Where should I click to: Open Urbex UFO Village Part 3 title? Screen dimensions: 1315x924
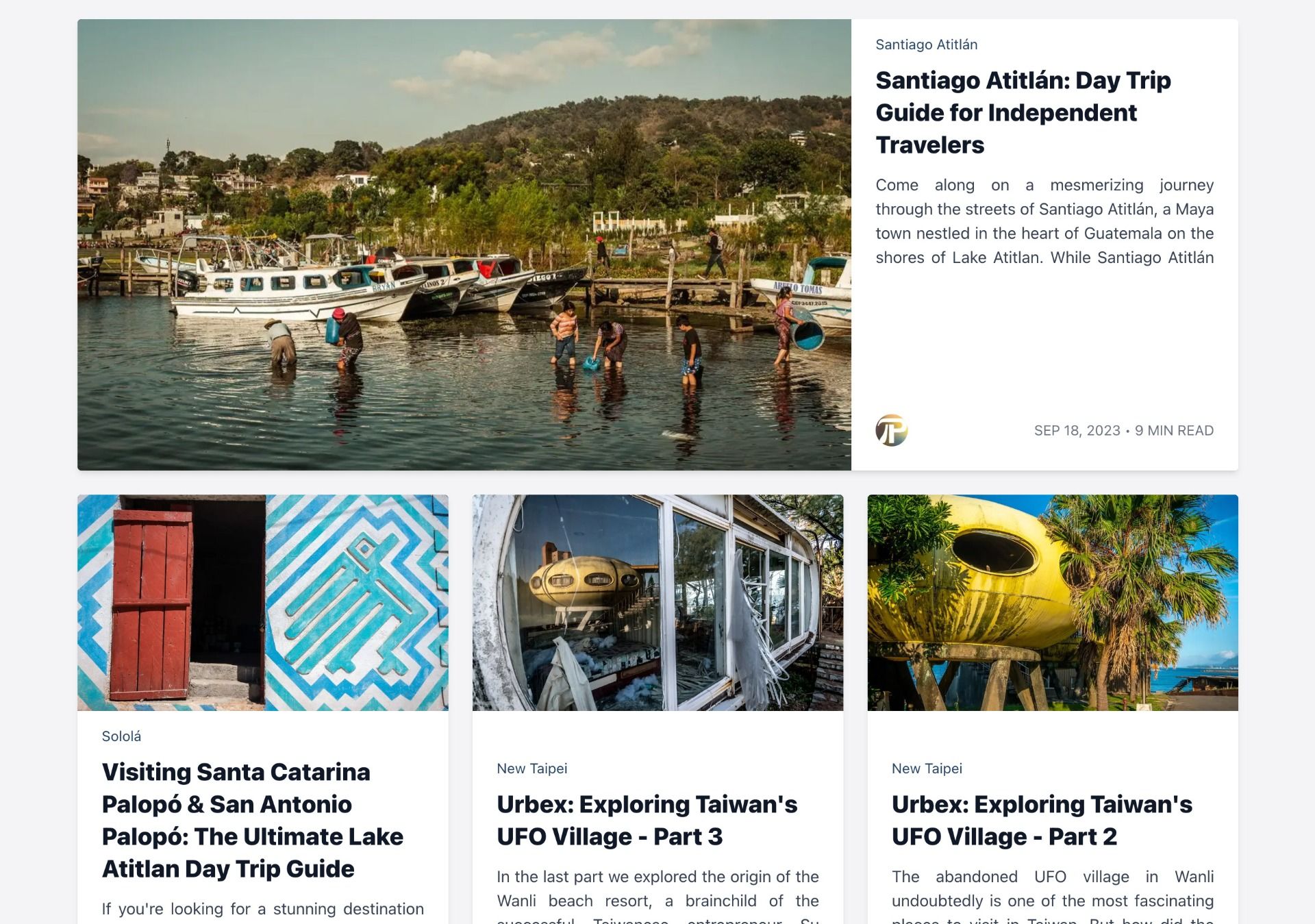click(647, 820)
